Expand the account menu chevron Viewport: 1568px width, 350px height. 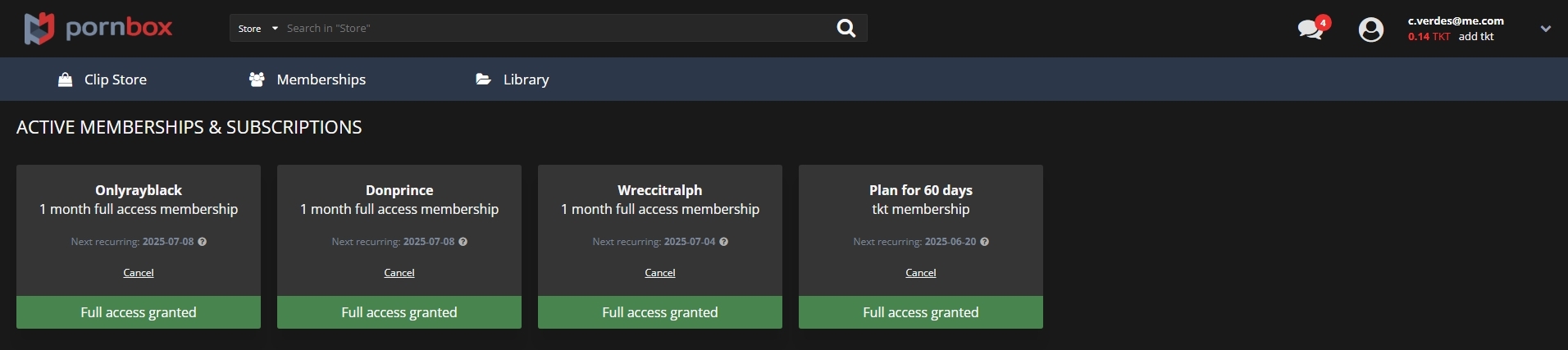point(1546,29)
